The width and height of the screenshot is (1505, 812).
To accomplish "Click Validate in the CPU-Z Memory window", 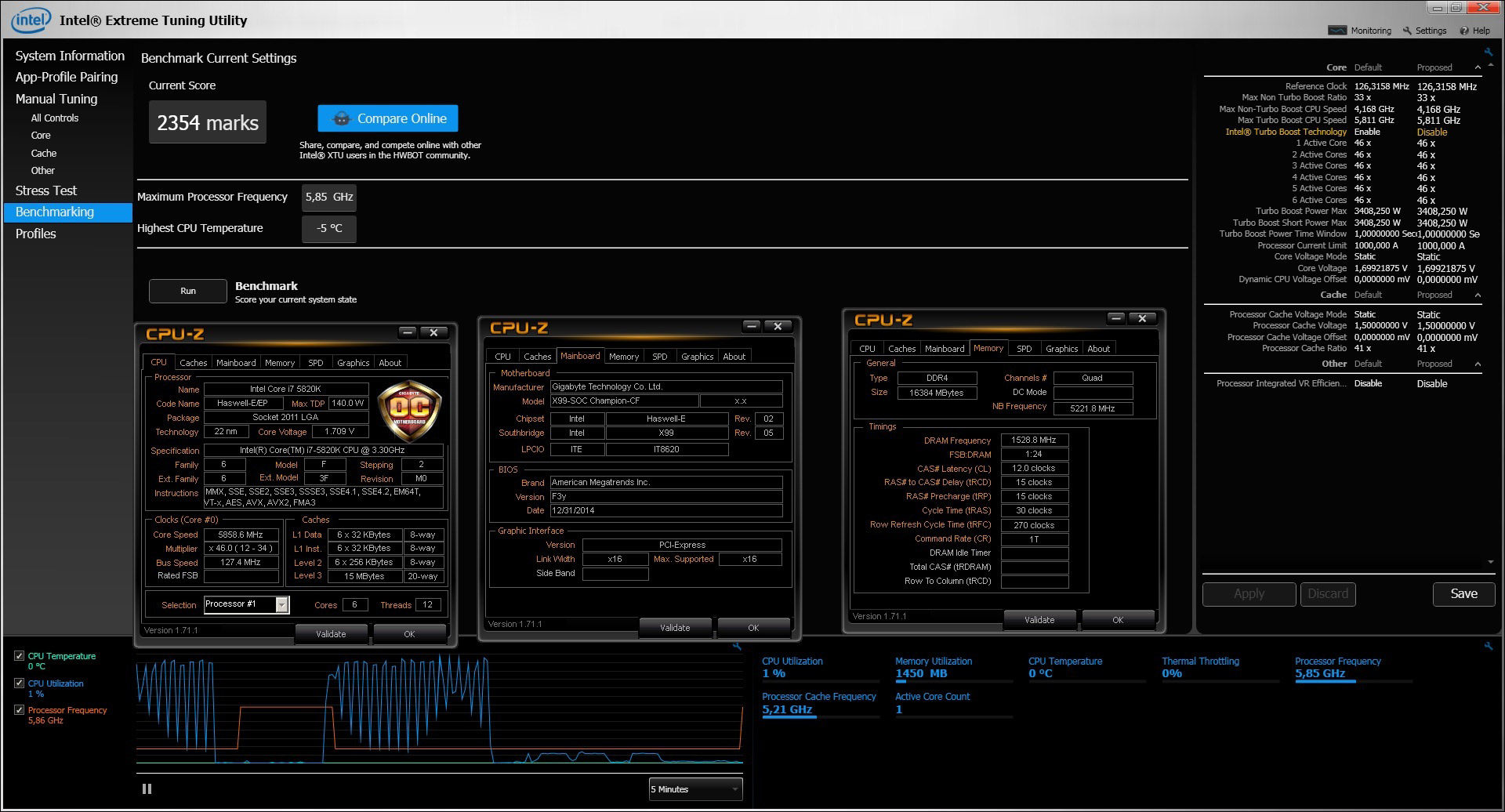I will click(1039, 620).
